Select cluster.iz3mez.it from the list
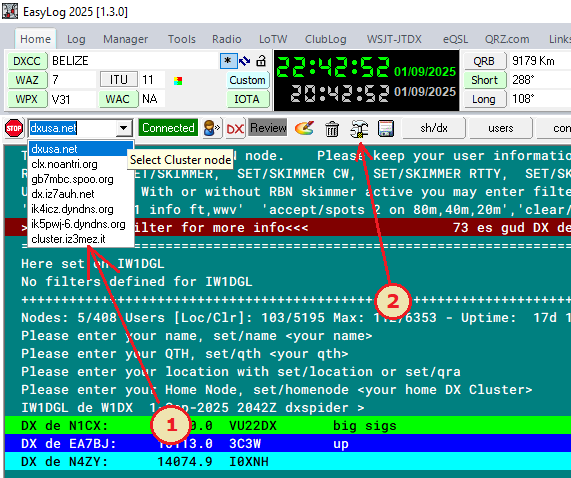This screenshot has width=571, height=478. (x=80, y=239)
